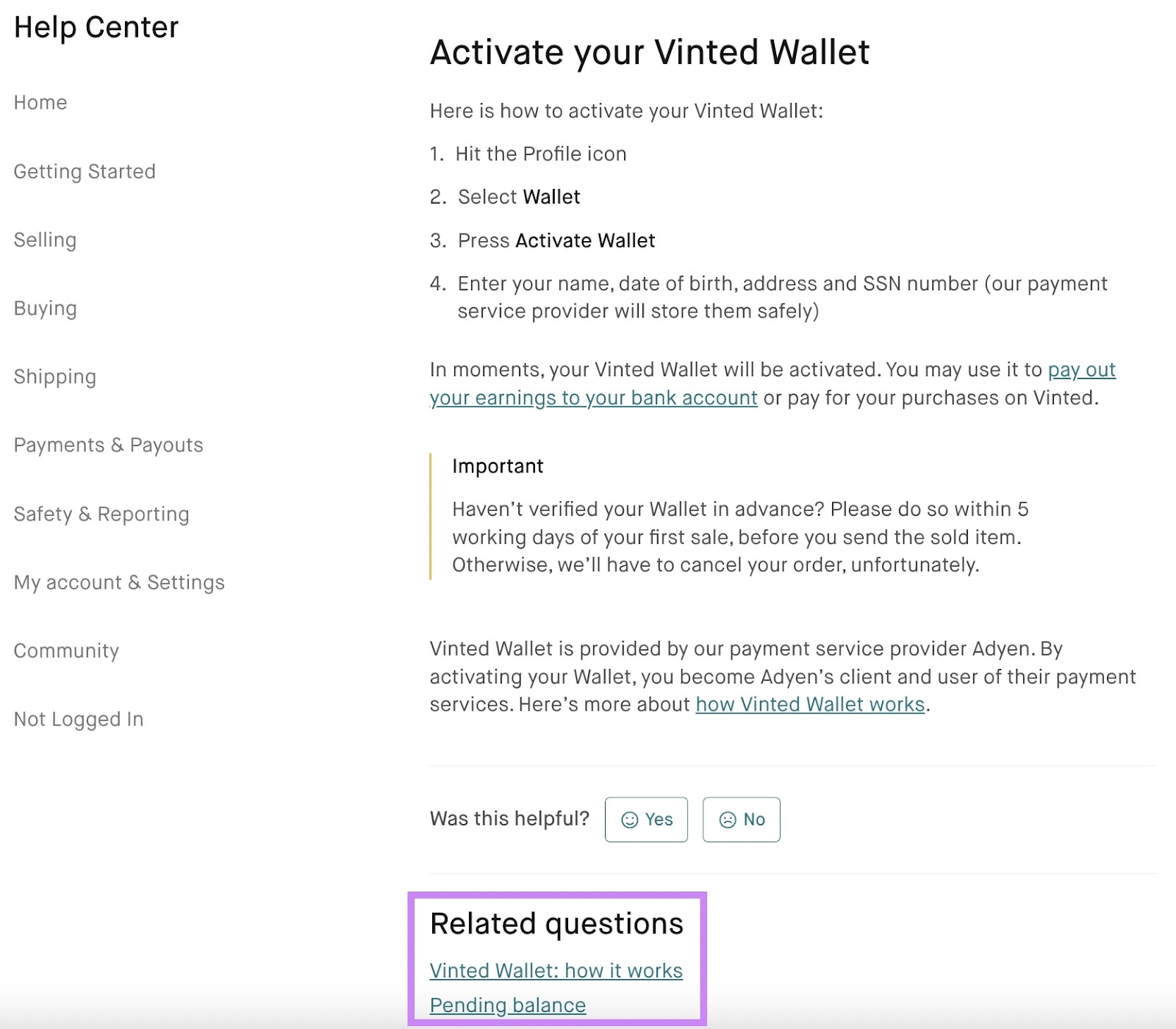The height and width of the screenshot is (1029, 1176).
Task: Click the smiley face Yes icon
Action: pyautogui.click(x=630, y=820)
